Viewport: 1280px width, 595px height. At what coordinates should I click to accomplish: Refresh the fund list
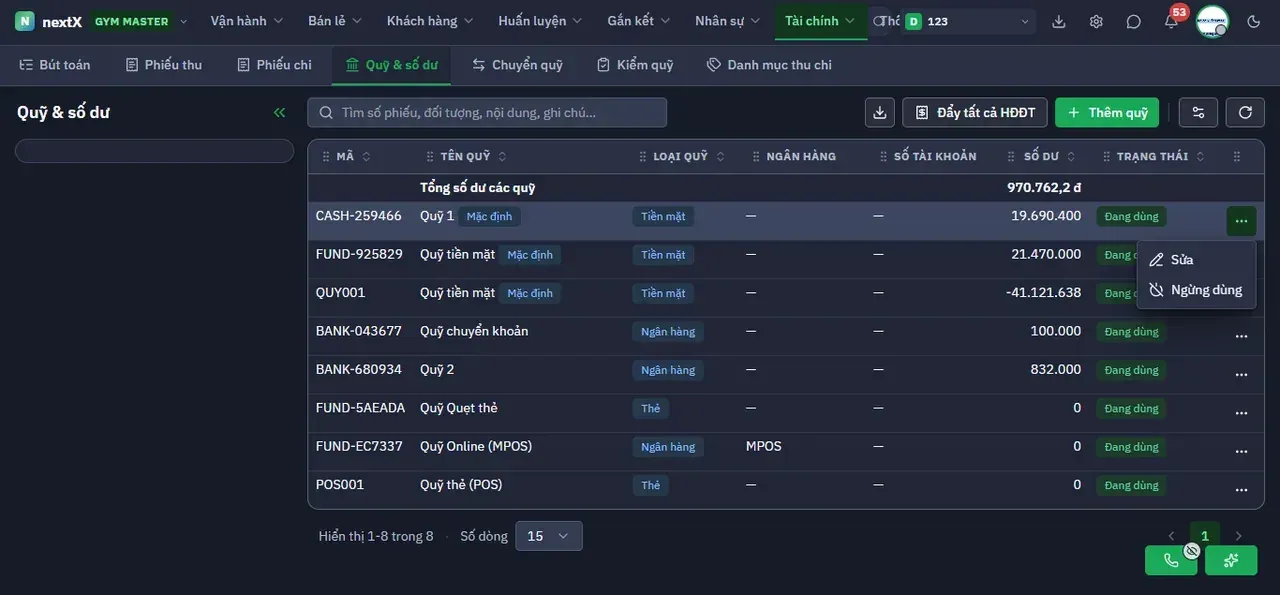tap(1245, 112)
